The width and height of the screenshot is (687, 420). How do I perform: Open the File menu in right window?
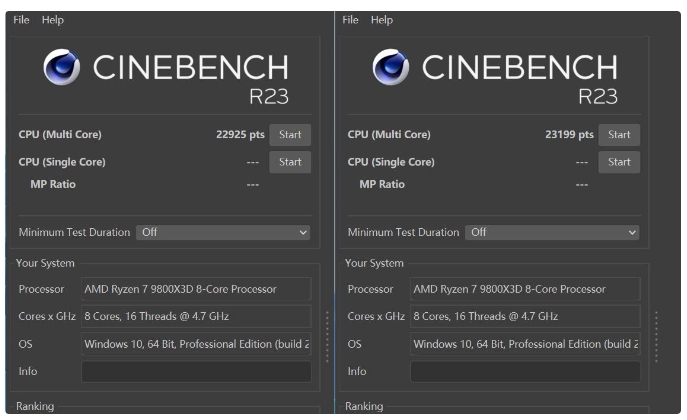[350, 20]
